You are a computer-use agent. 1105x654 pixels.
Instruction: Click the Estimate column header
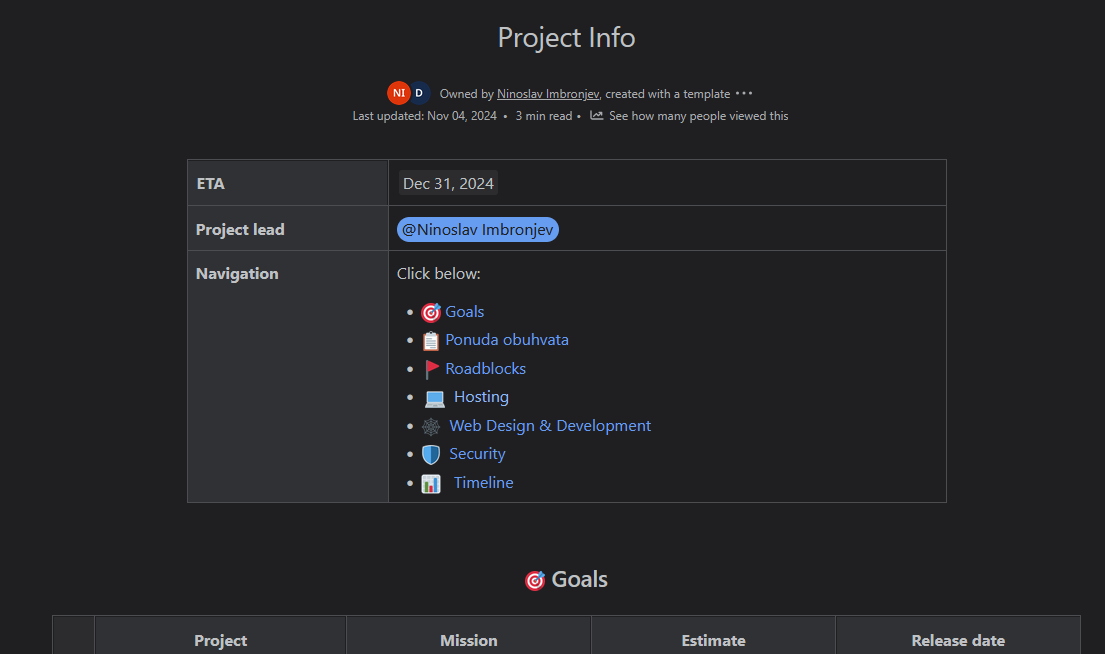pos(713,641)
